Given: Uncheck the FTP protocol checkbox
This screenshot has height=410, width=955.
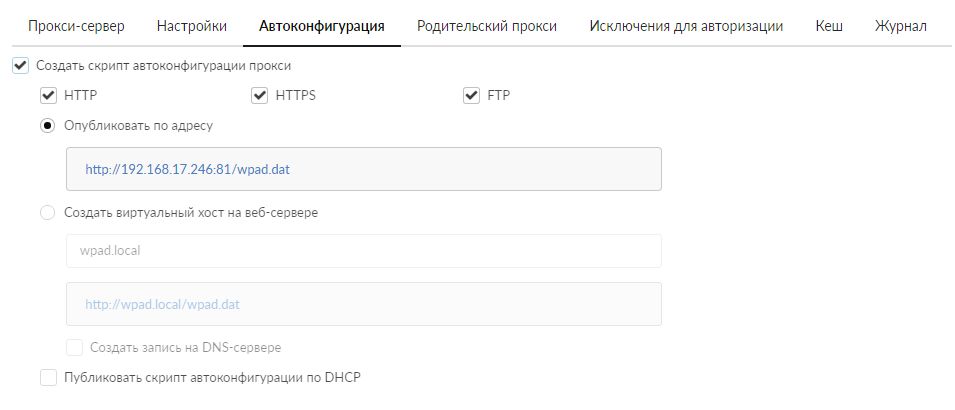Looking at the screenshot, I should point(472,96).
